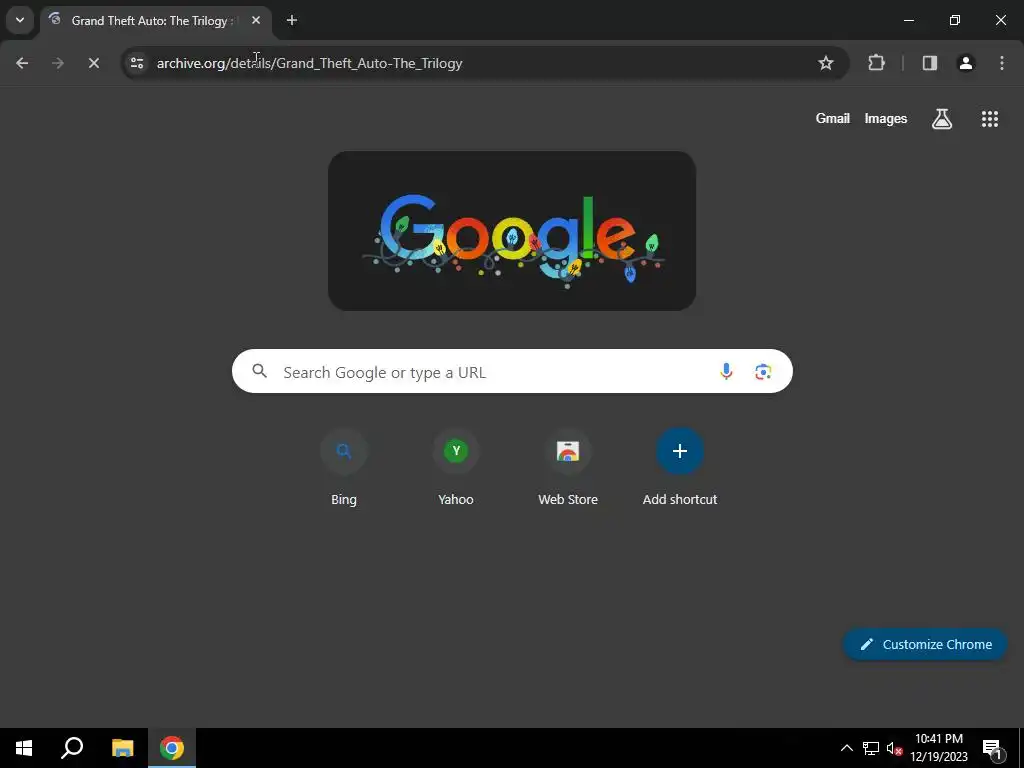The height and width of the screenshot is (768, 1024).
Task: Restore down the Chrome window
Action: pyautogui.click(x=955, y=20)
